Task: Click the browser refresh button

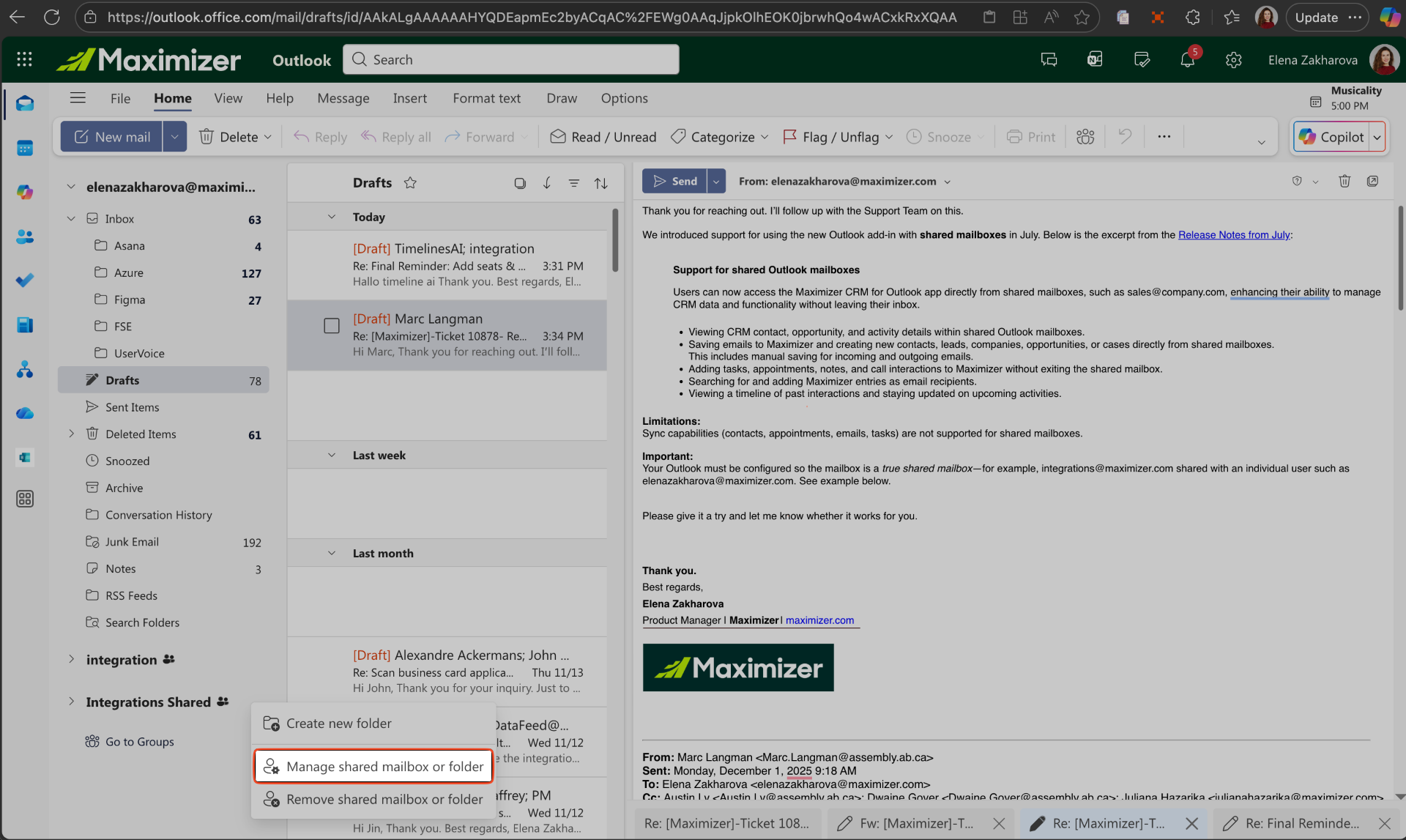Action: pos(52,18)
